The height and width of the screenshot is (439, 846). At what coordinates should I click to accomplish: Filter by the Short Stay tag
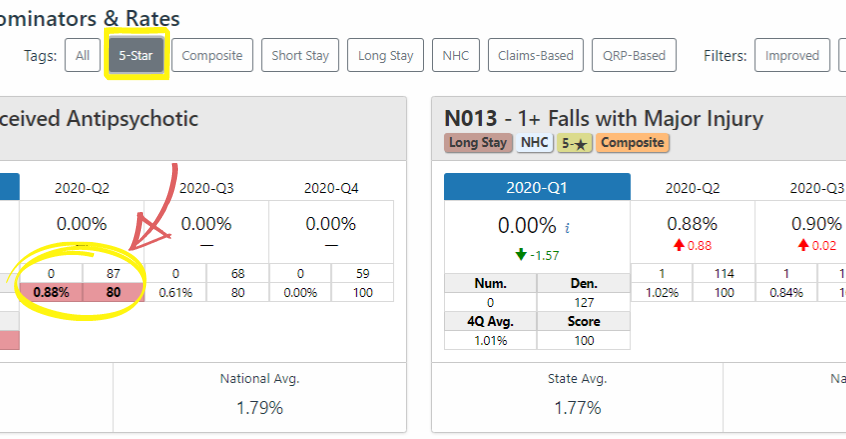pos(300,55)
